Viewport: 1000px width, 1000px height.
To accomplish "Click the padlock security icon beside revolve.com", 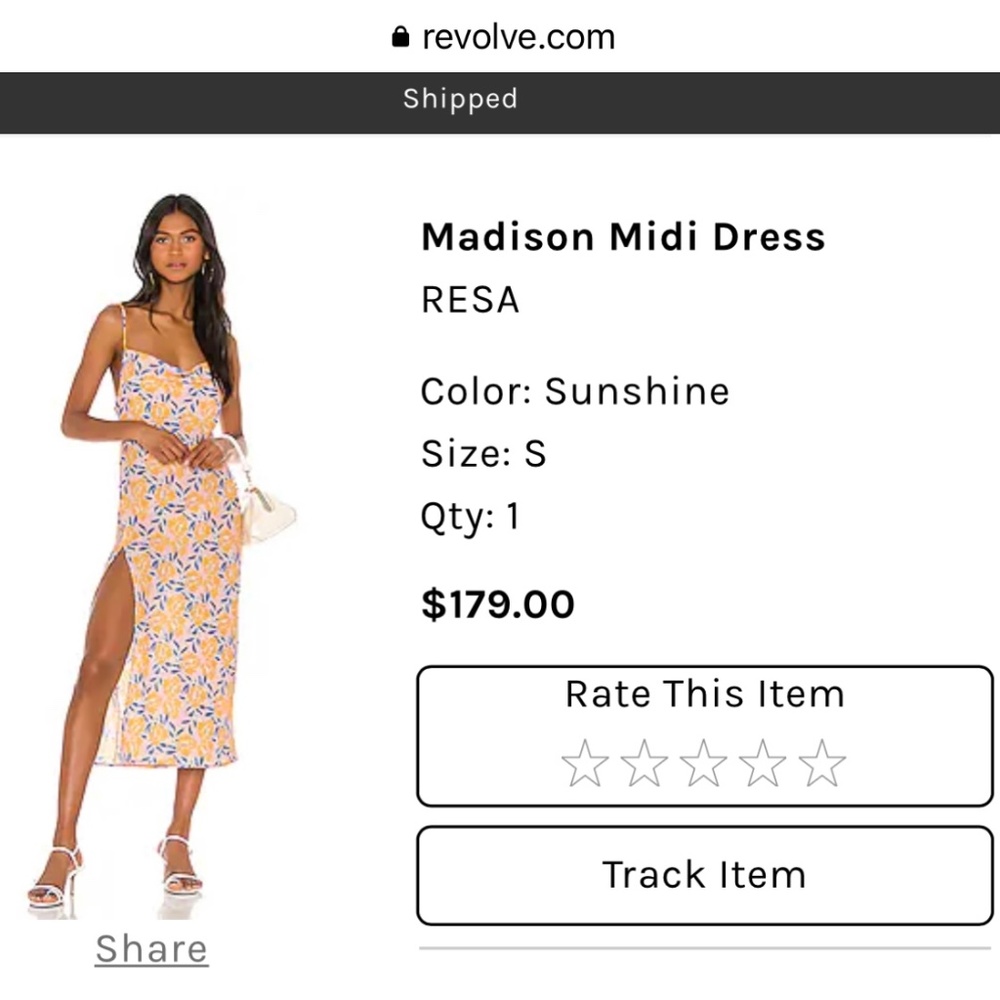I will click(398, 36).
